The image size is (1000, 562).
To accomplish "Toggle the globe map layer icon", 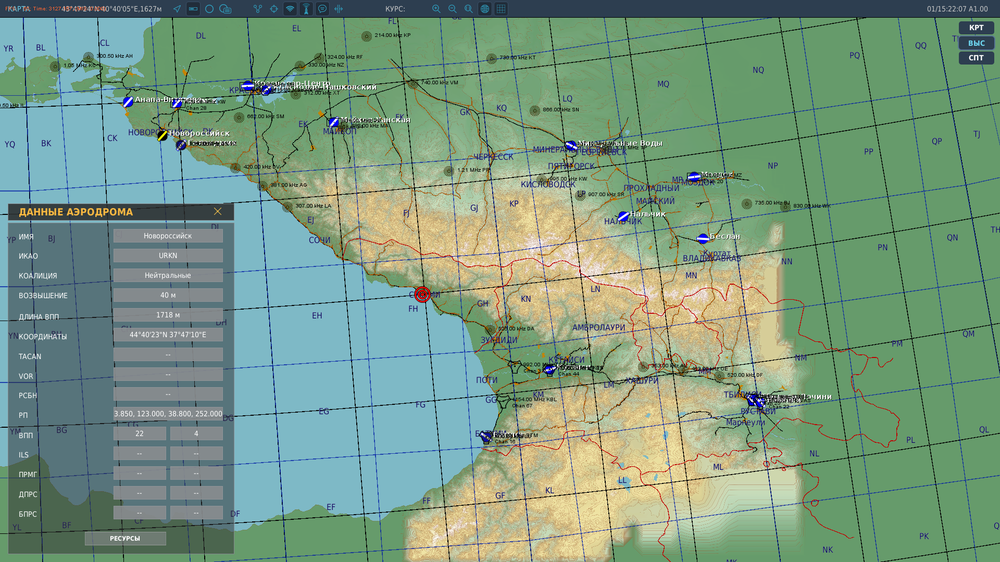I will (x=485, y=9).
